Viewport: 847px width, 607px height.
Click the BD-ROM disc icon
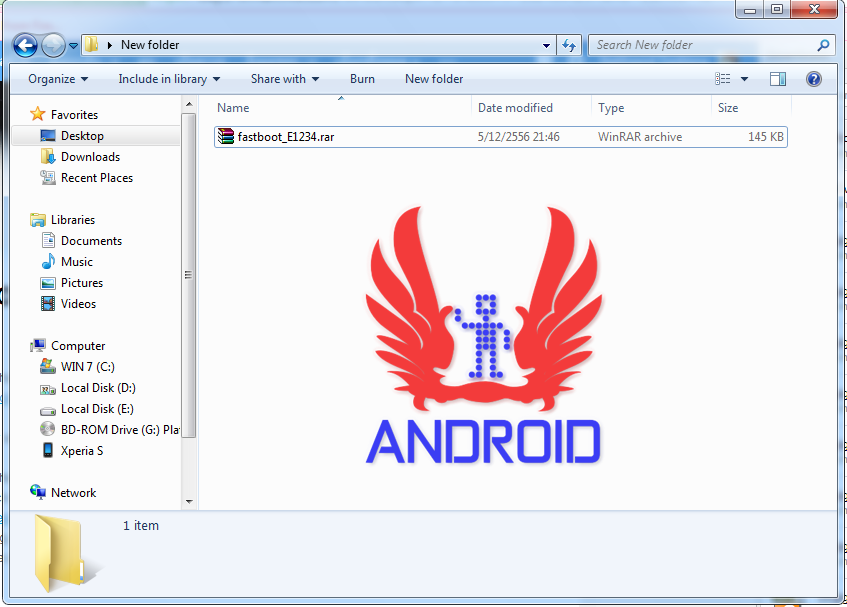48,429
